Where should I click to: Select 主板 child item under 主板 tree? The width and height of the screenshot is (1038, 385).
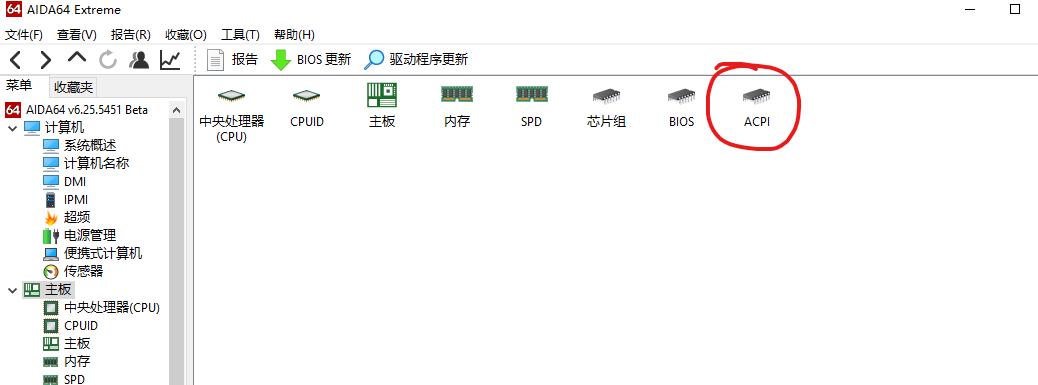[67, 343]
